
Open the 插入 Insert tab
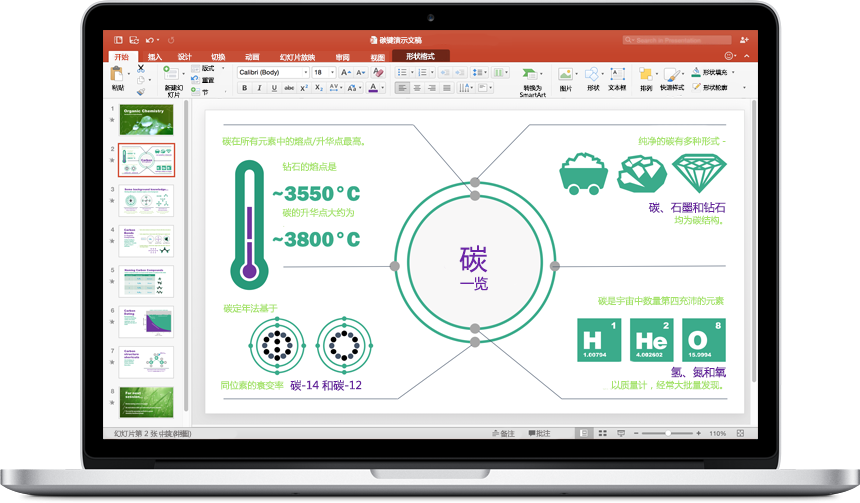pos(155,57)
